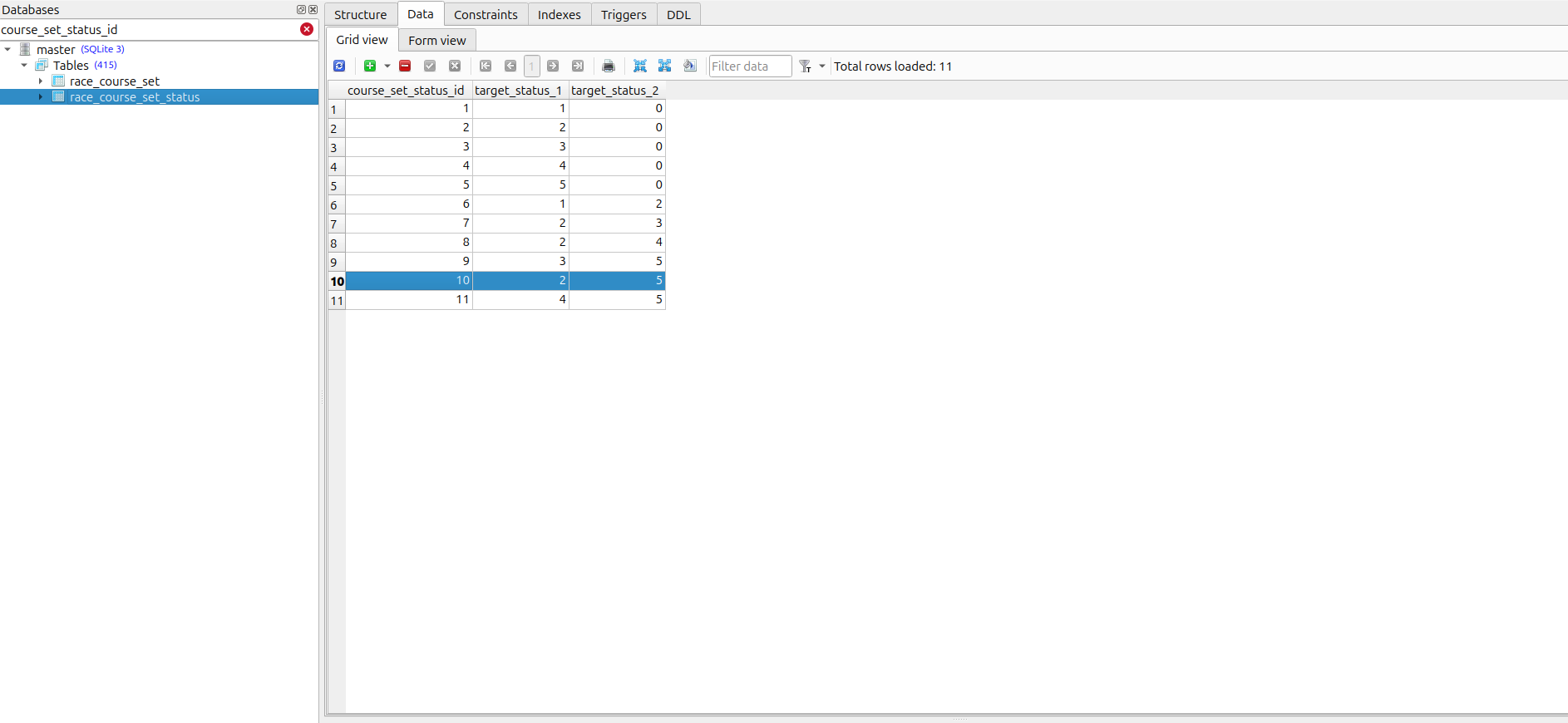Click the fill/populate table icon
The width and height of the screenshot is (1568, 723).
click(x=690, y=66)
